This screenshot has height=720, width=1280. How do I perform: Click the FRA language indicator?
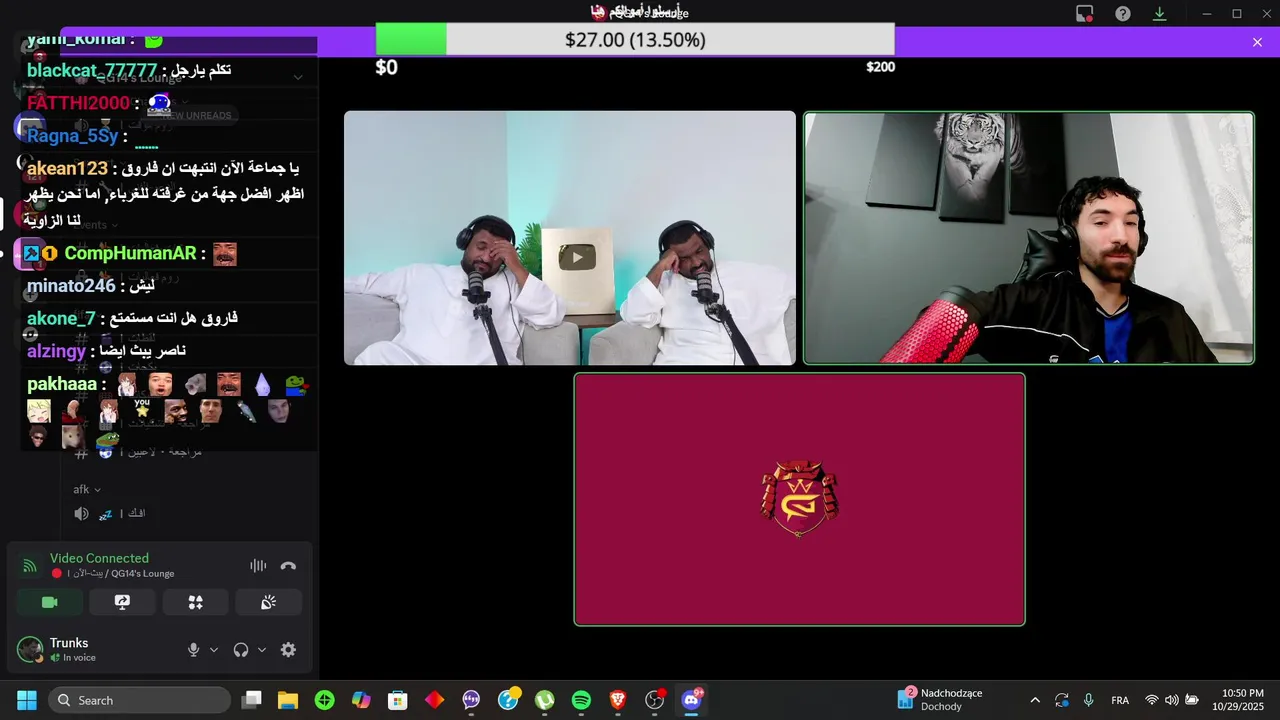[1120, 700]
